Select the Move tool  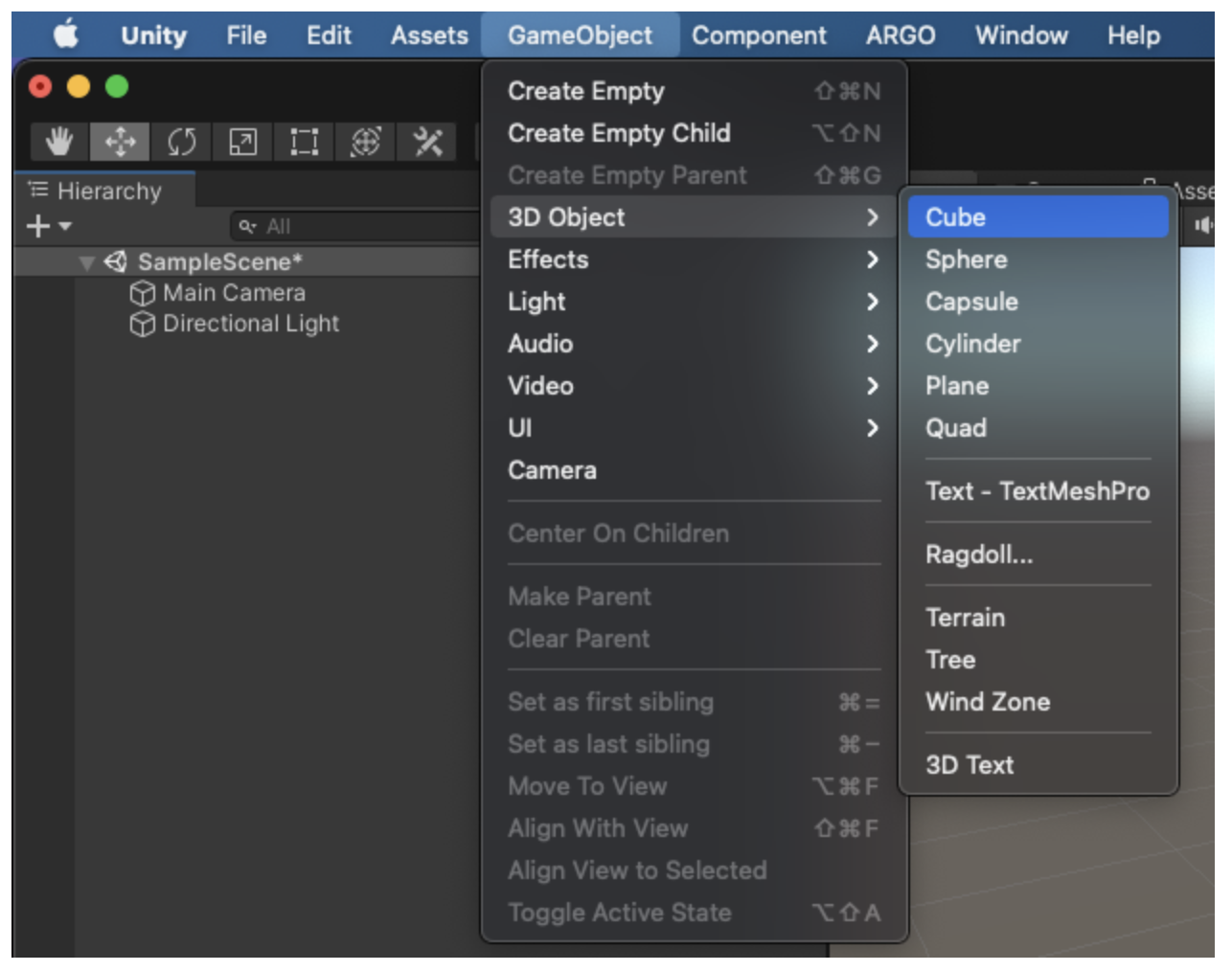point(120,142)
